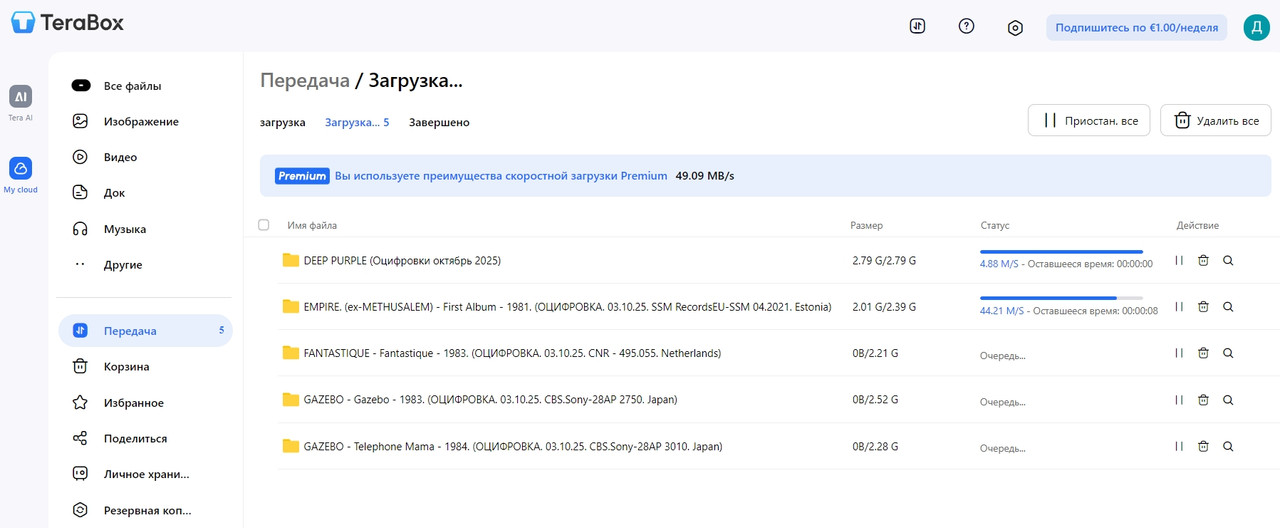Switch to the Завершено tab

coord(439,122)
